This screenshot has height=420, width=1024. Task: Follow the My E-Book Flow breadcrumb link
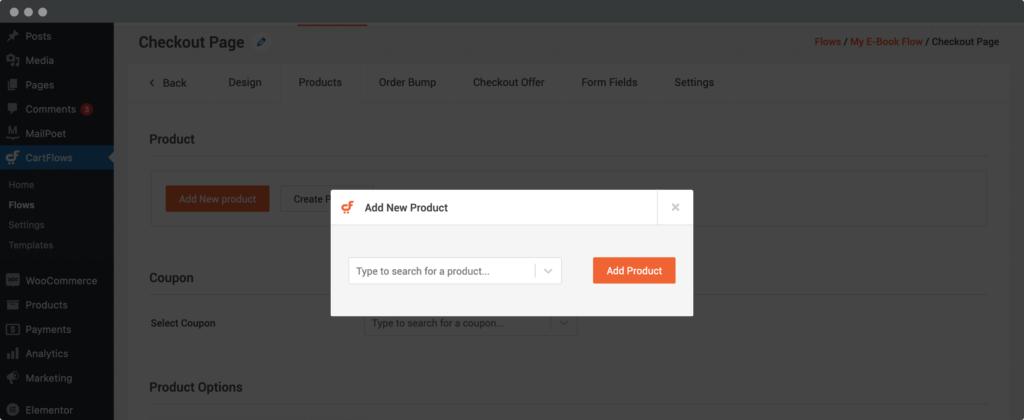pos(885,42)
